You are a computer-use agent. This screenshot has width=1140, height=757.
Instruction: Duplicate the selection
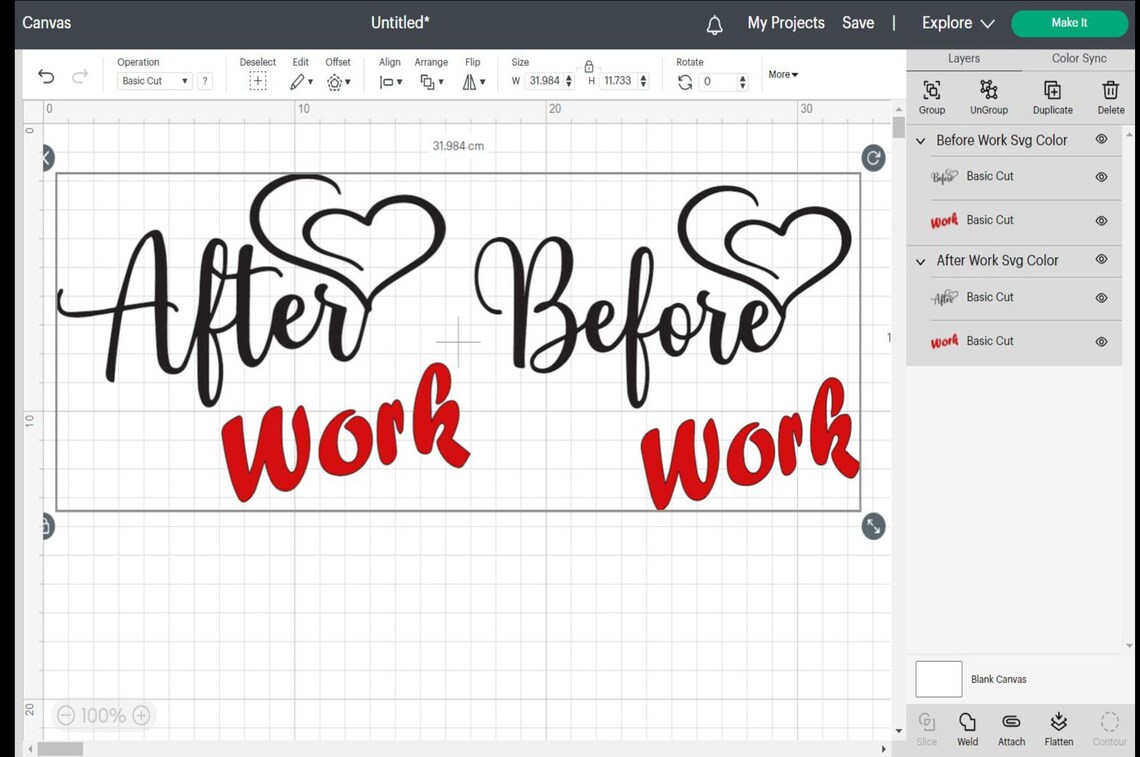(1052, 95)
